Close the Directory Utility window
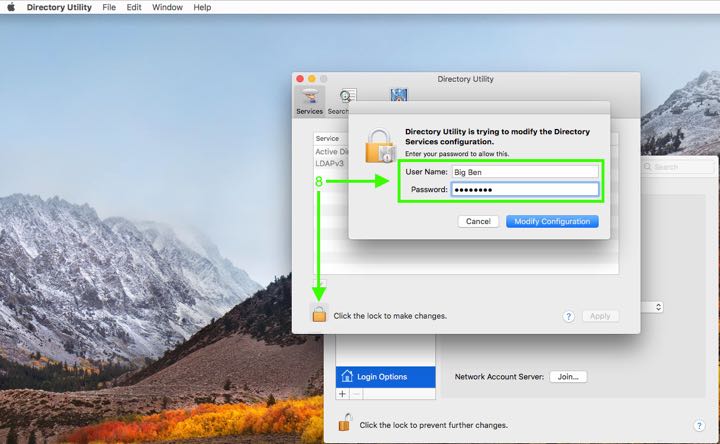Image resolution: width=720 pixels, height=444 pixels. point(300,79)
